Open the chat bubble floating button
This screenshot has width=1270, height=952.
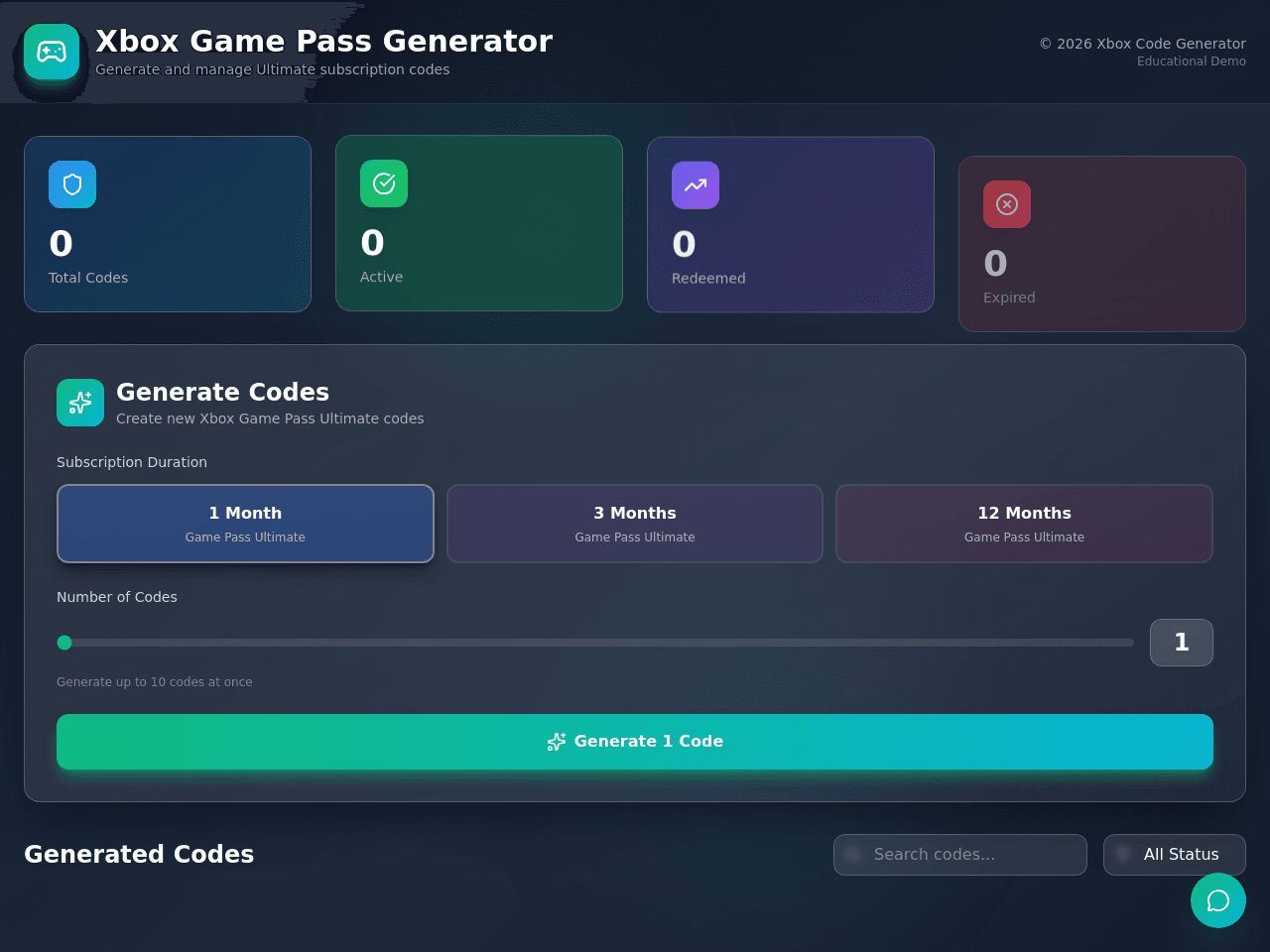[1218, 900]
